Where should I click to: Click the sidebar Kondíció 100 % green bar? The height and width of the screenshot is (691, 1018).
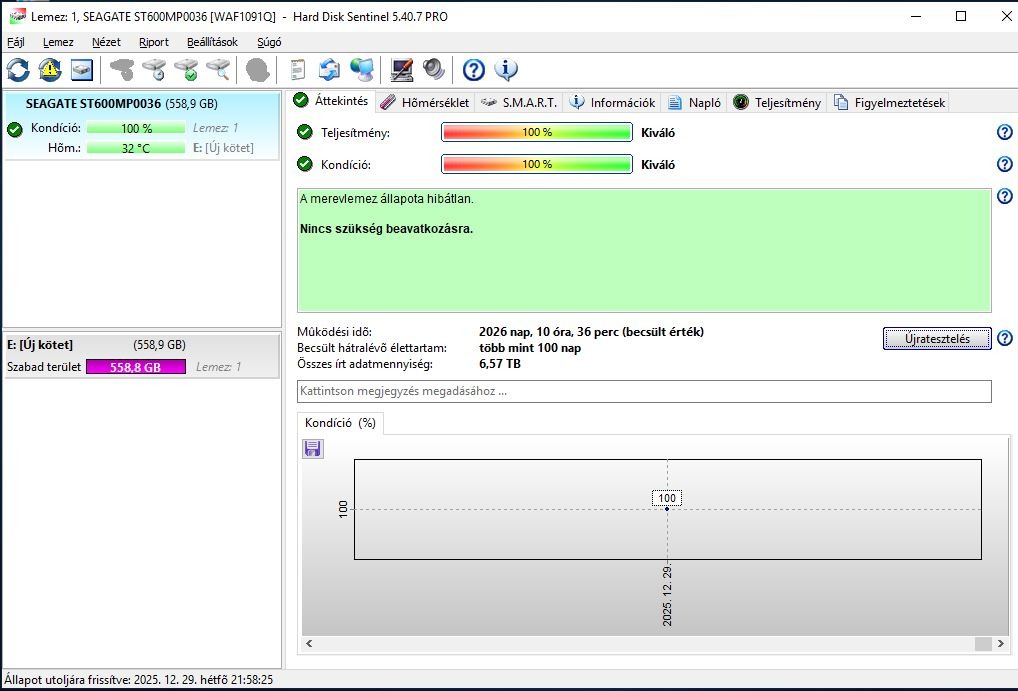point(136,129)
